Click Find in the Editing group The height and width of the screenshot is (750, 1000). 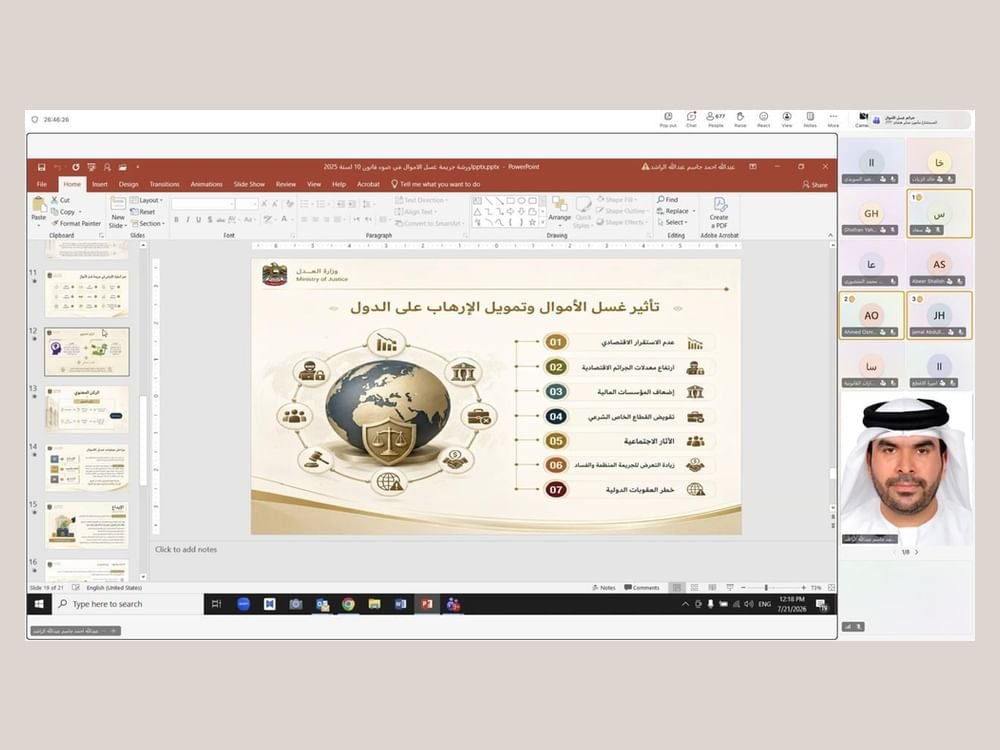tap(668, 200)
